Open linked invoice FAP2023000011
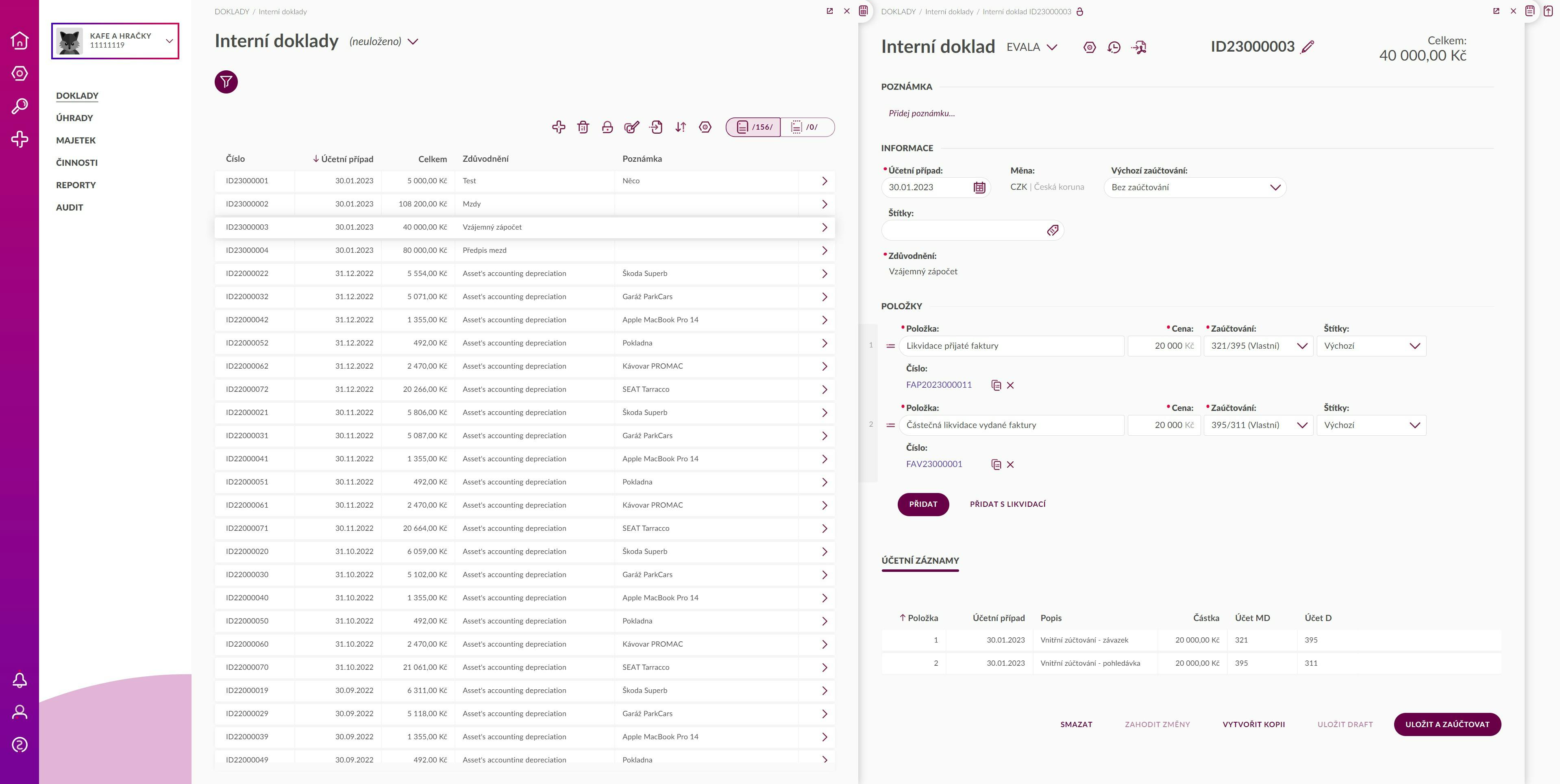 pyautogui.click(x=939, y=385)
